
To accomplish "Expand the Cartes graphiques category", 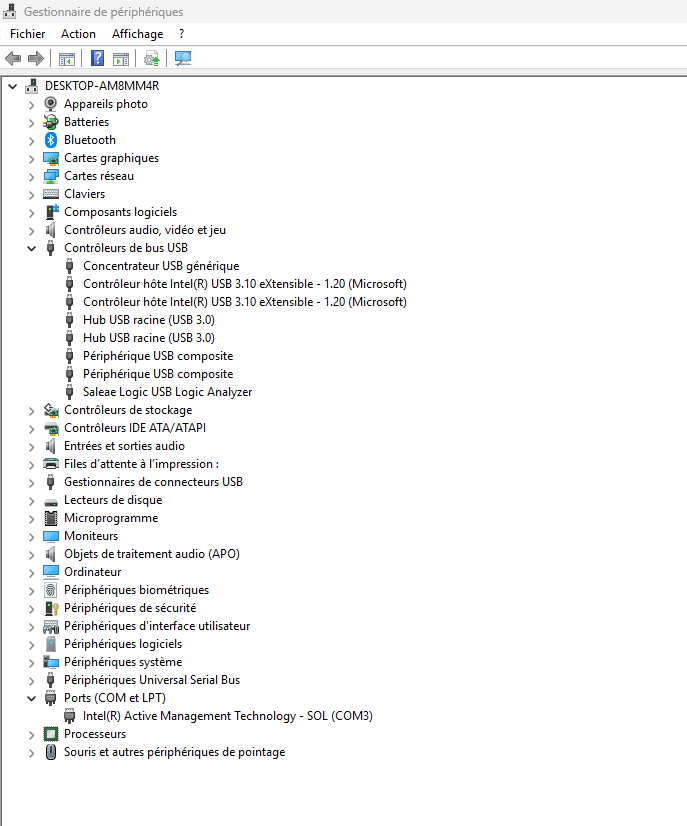I will click(x=31, y=158).
